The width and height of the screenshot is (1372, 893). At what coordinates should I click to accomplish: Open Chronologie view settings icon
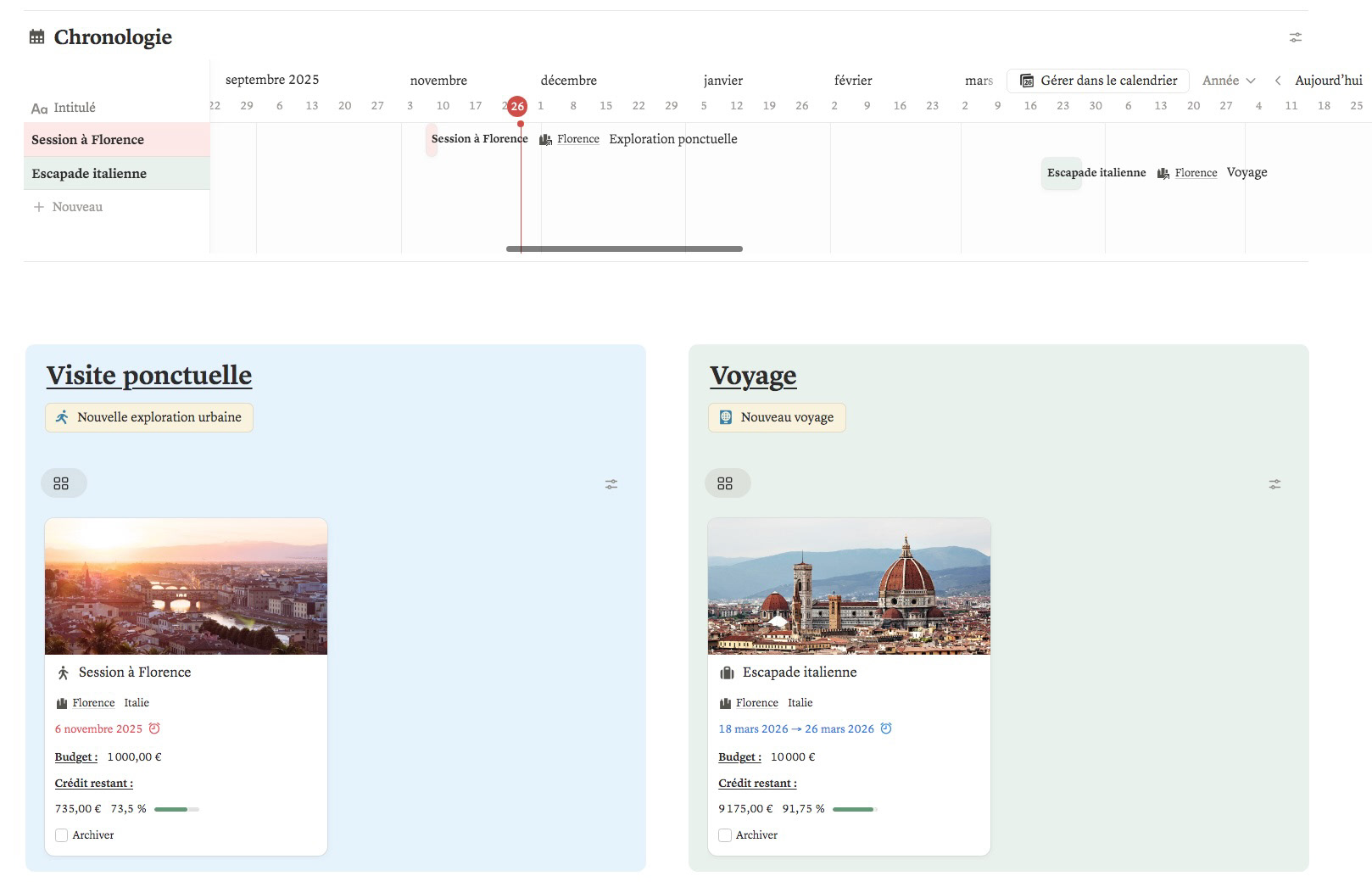[x=1295, y=37]
